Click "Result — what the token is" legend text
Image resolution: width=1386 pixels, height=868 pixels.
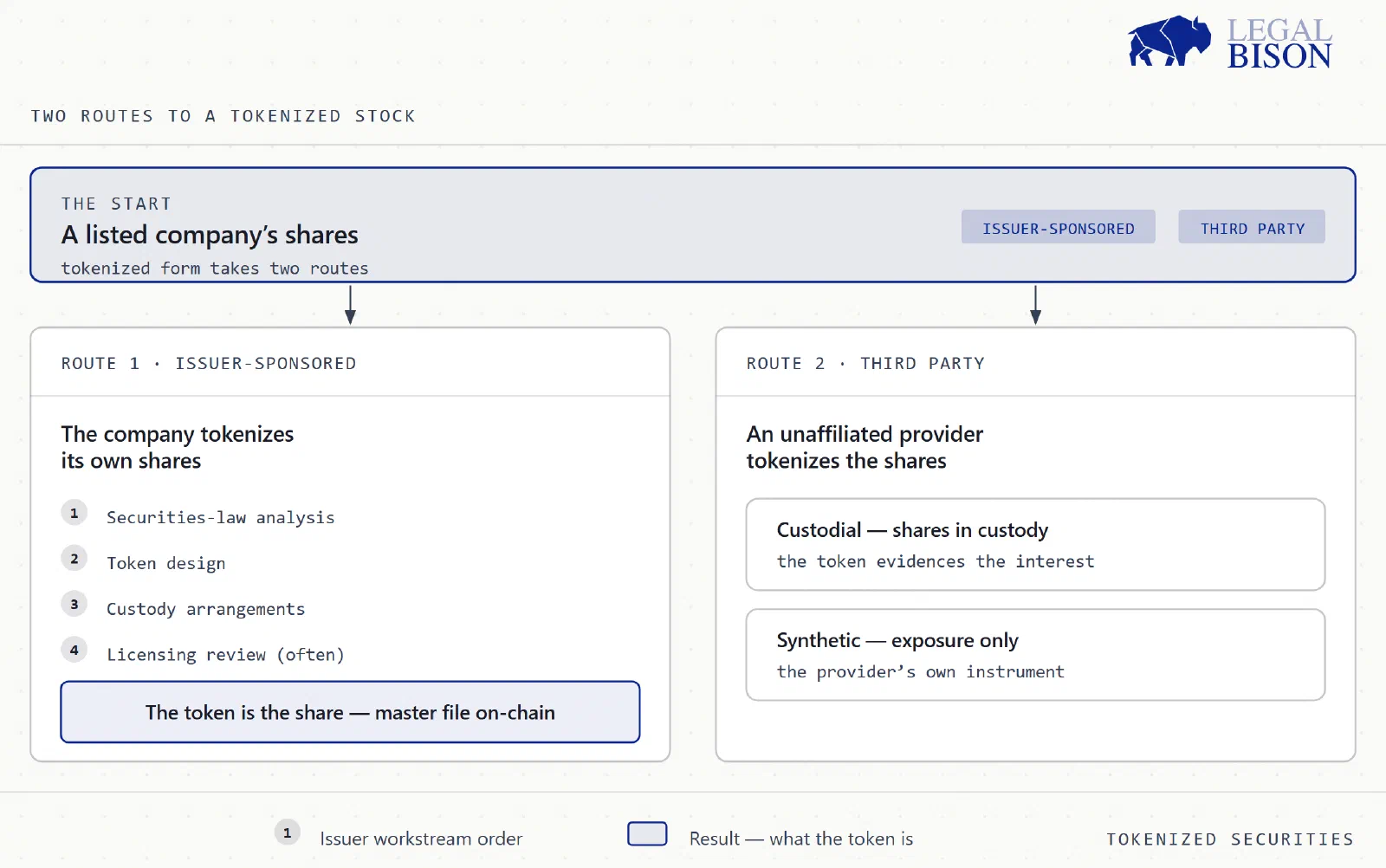[801, 839]
